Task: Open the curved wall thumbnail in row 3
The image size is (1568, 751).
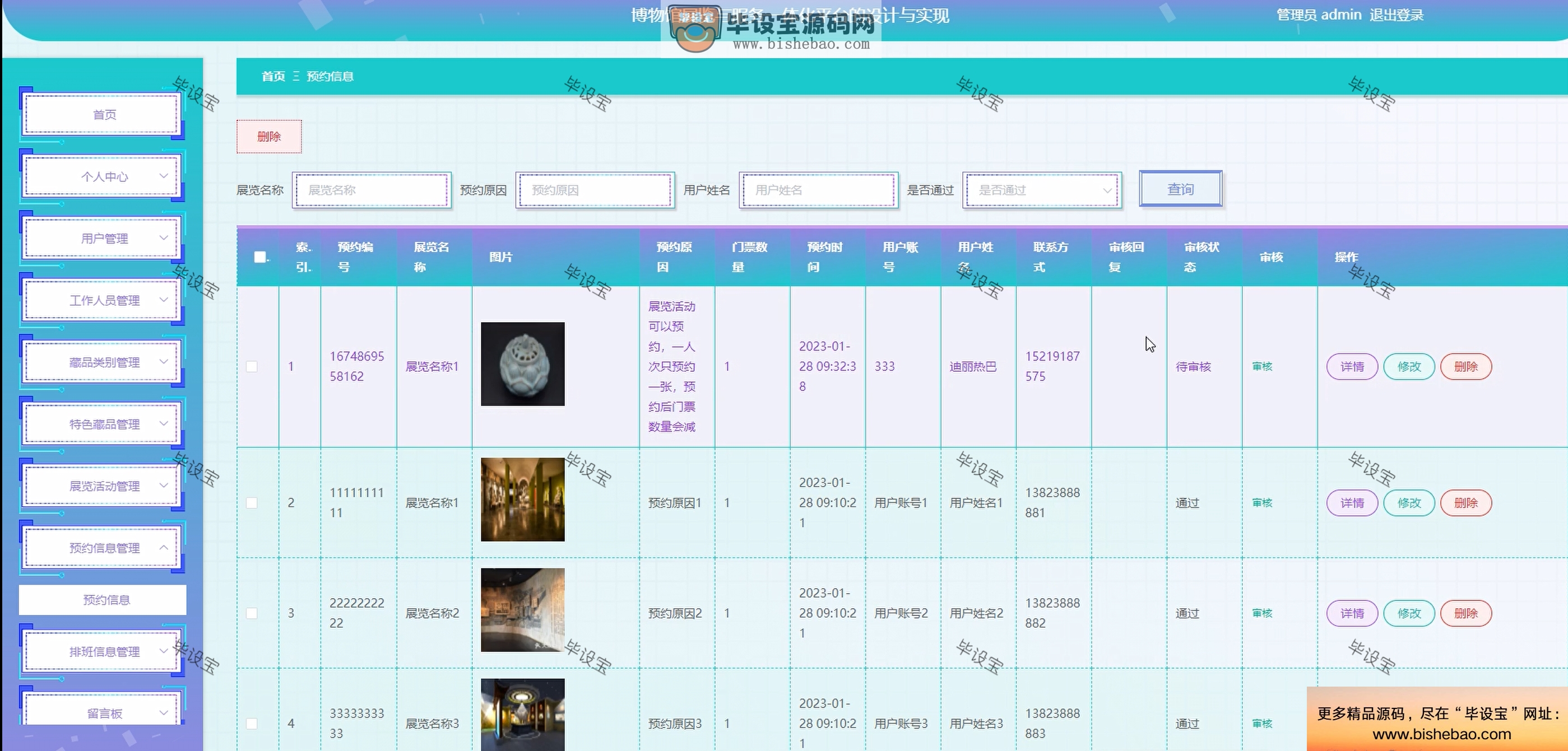Action: (523, 610)
